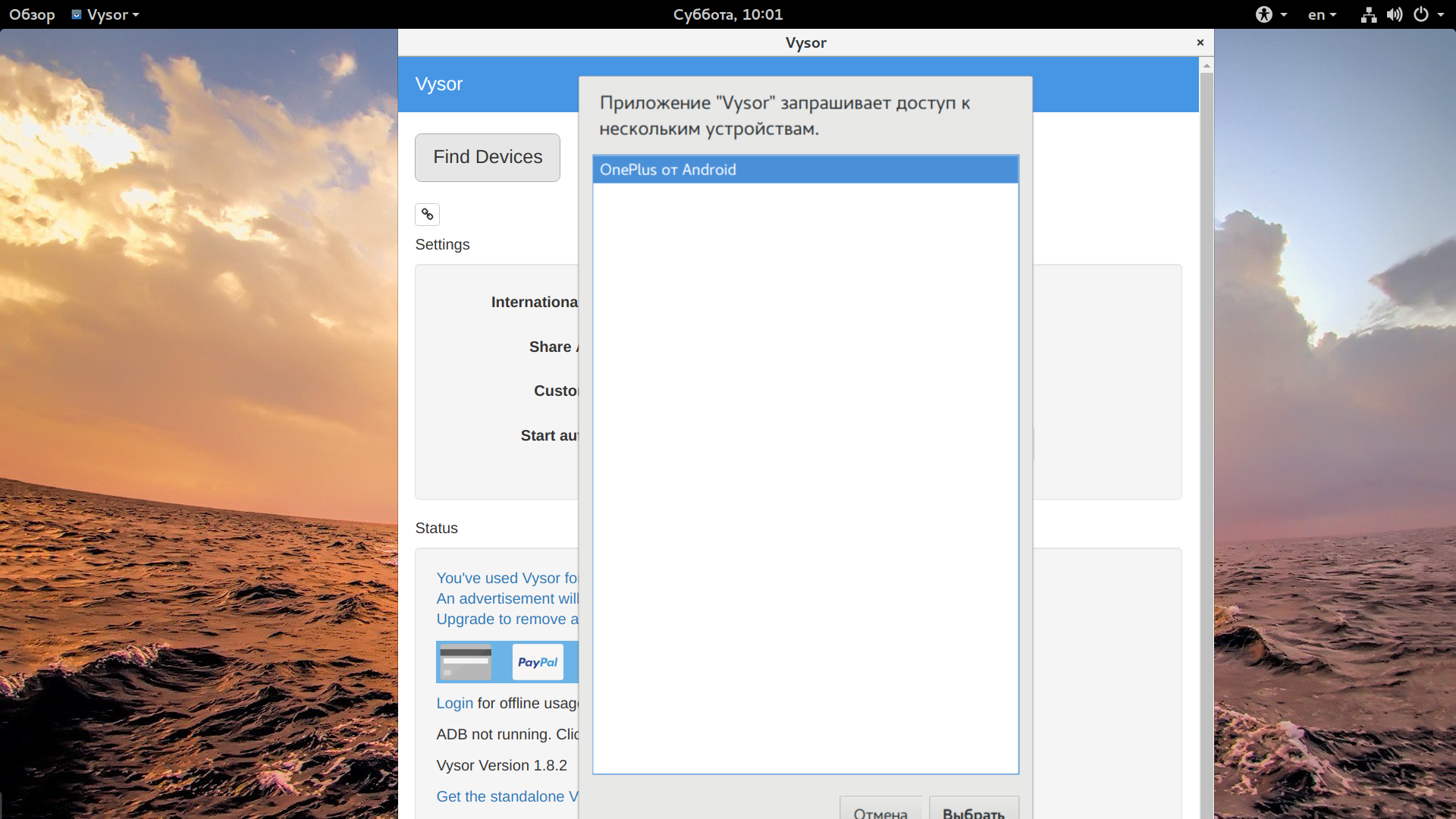
Task: Close the Vysor window
Action: pos(1200,42)
